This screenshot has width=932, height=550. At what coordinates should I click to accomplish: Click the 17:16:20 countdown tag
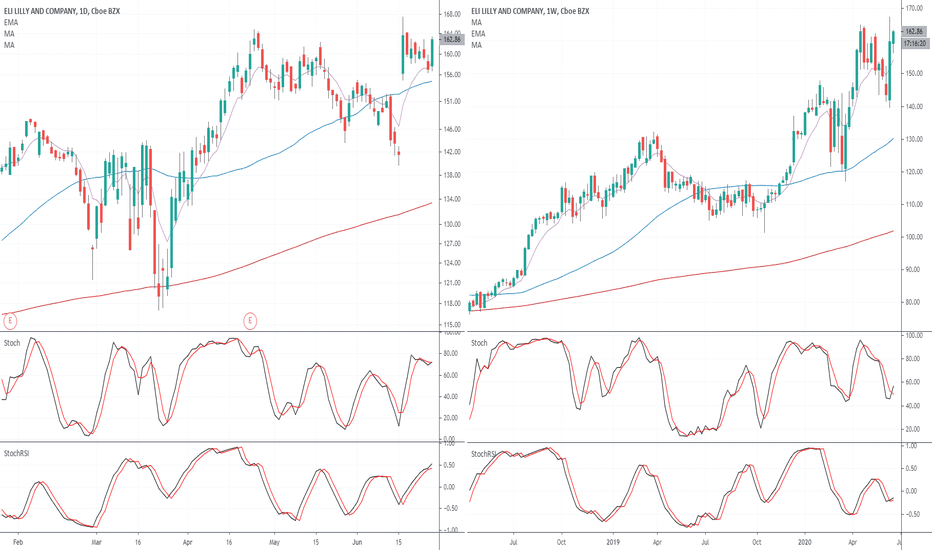[x=915, y=43]
